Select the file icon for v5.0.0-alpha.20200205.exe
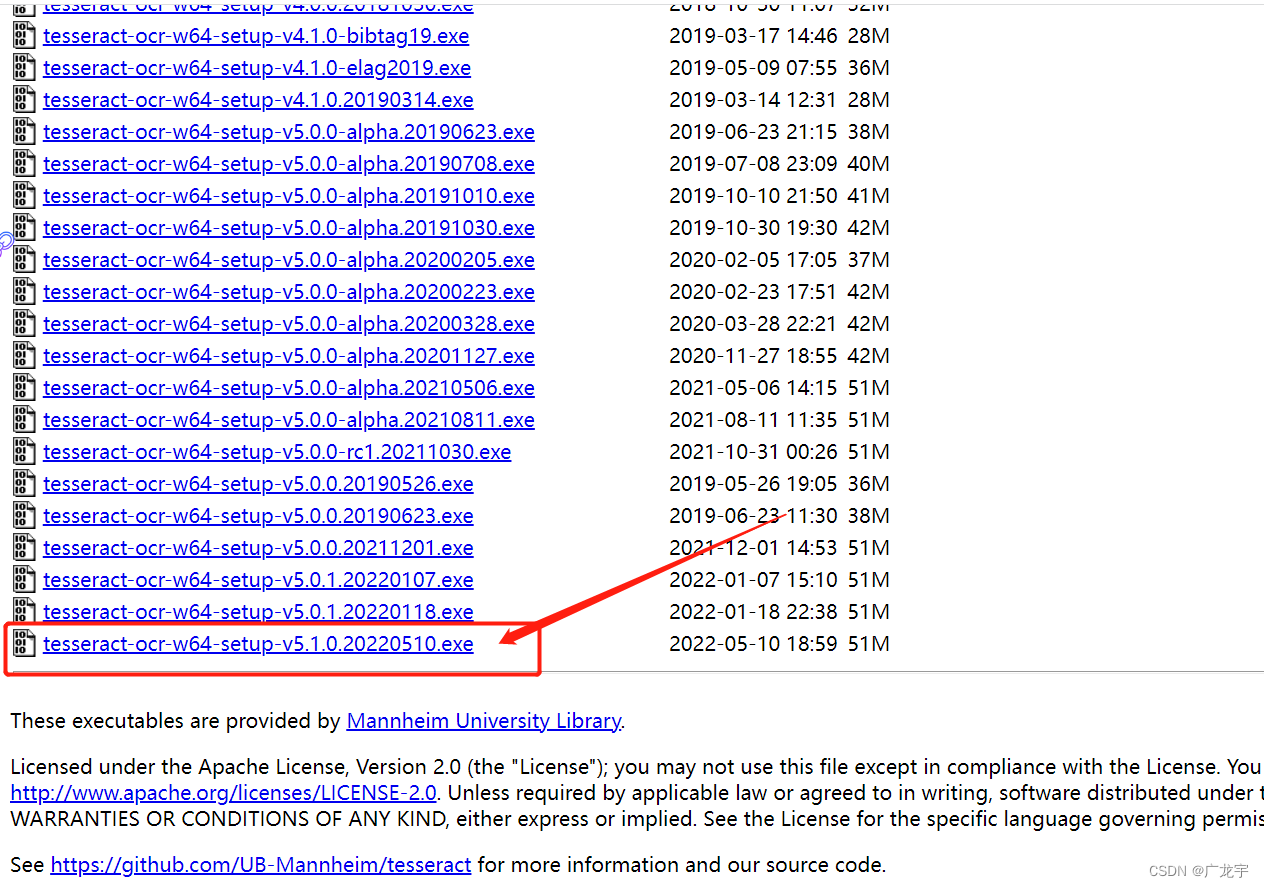 coord(24,260)
